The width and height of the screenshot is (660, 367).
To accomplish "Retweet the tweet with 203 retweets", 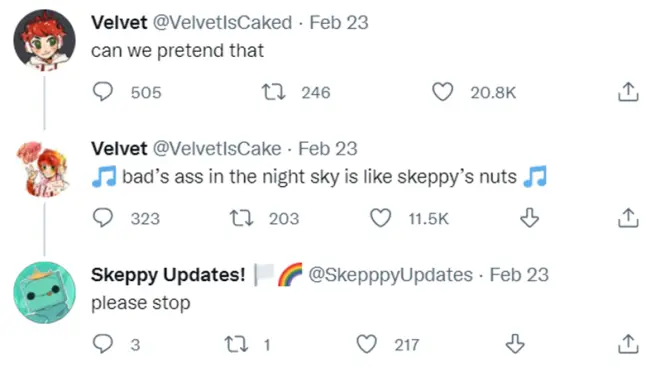I will tap(241, 218).
